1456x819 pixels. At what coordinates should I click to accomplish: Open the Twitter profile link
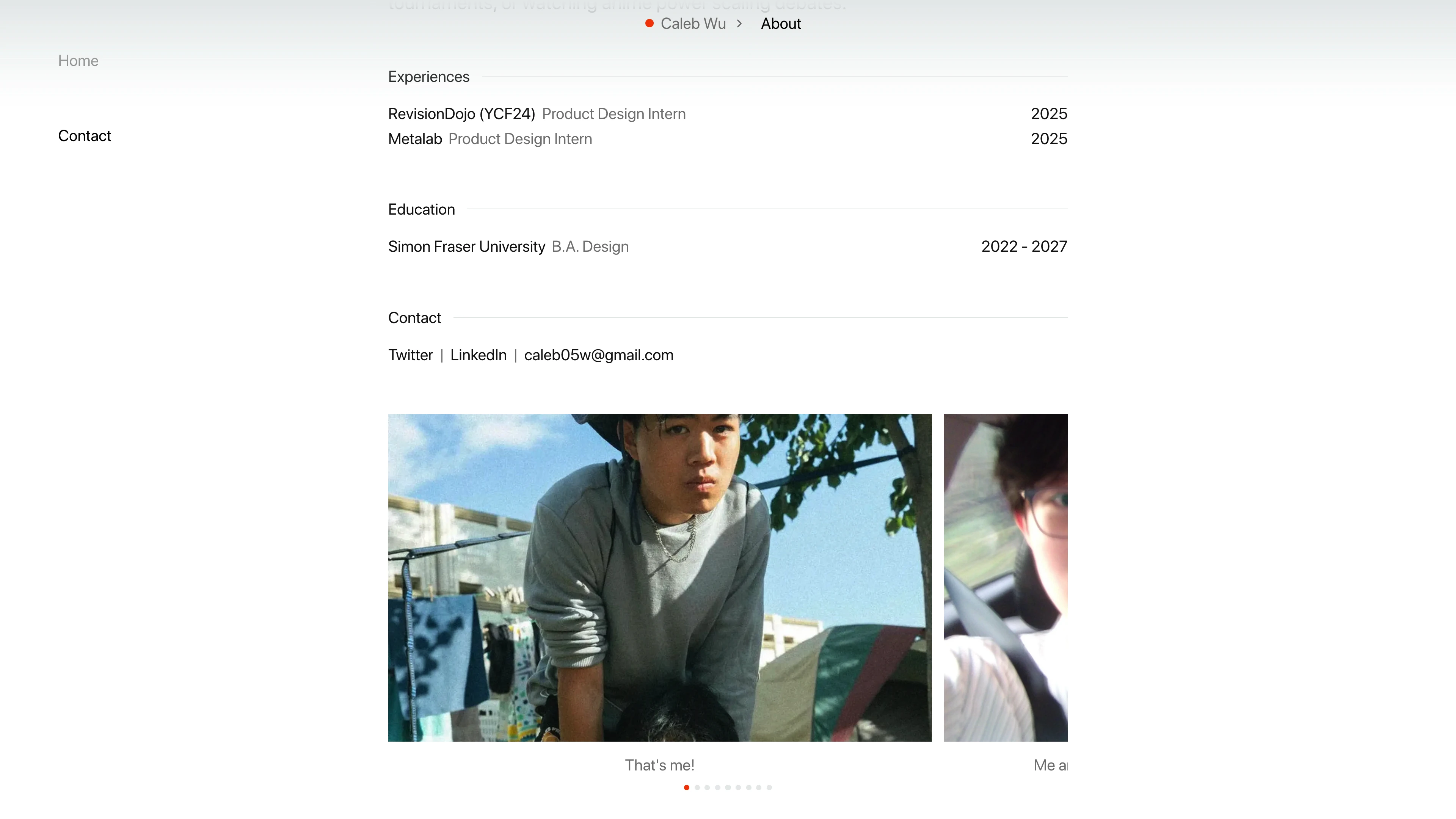410,355
